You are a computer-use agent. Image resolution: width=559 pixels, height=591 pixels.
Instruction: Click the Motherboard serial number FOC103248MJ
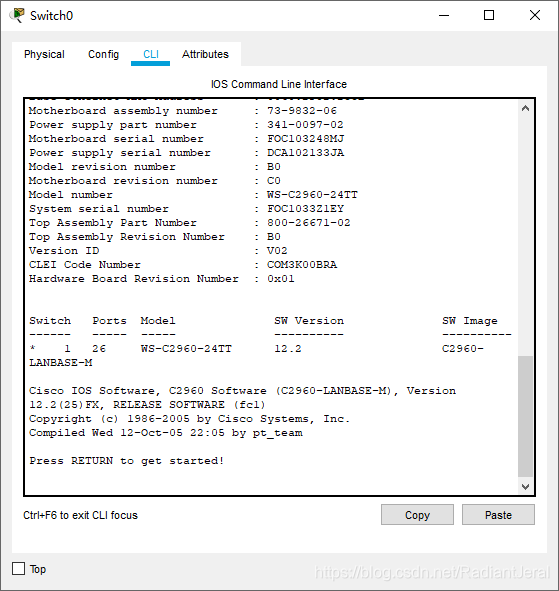click(305, 139)
